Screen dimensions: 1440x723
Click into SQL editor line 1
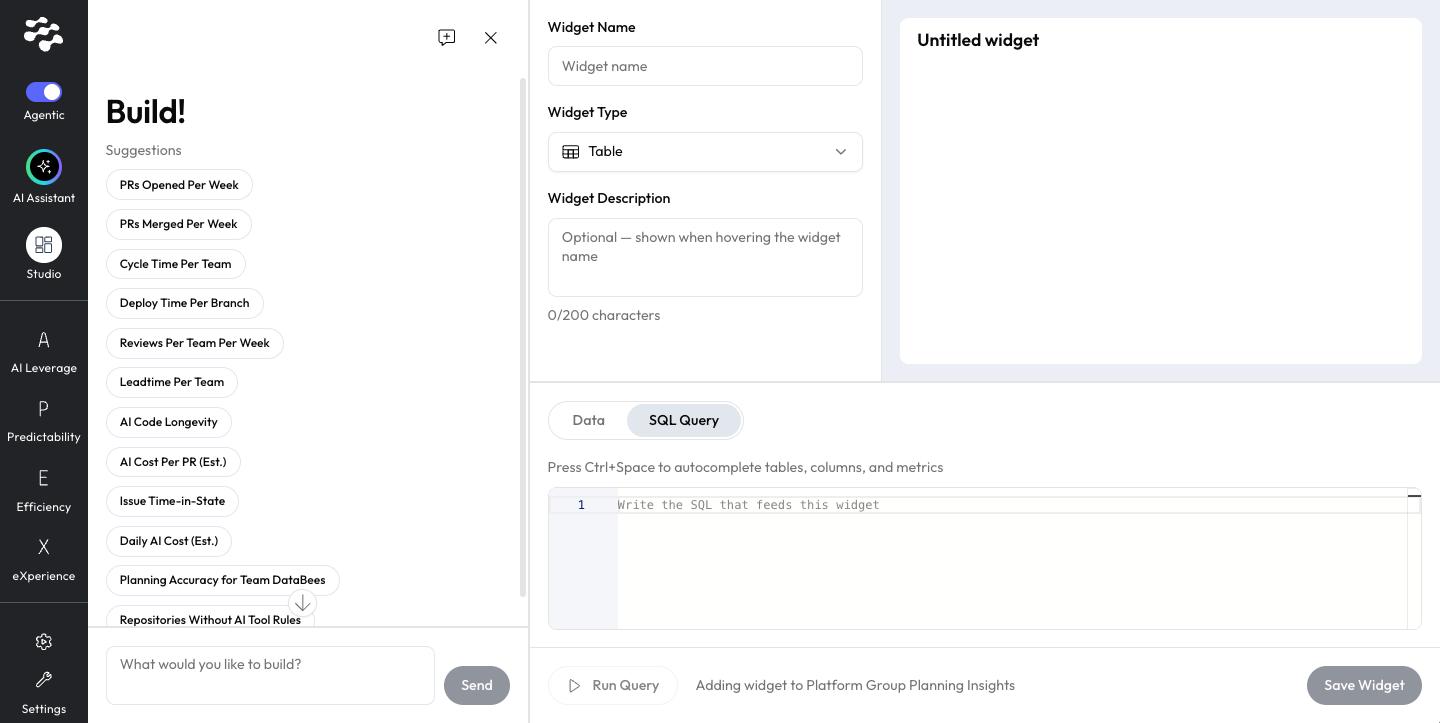pos(1010,505)
